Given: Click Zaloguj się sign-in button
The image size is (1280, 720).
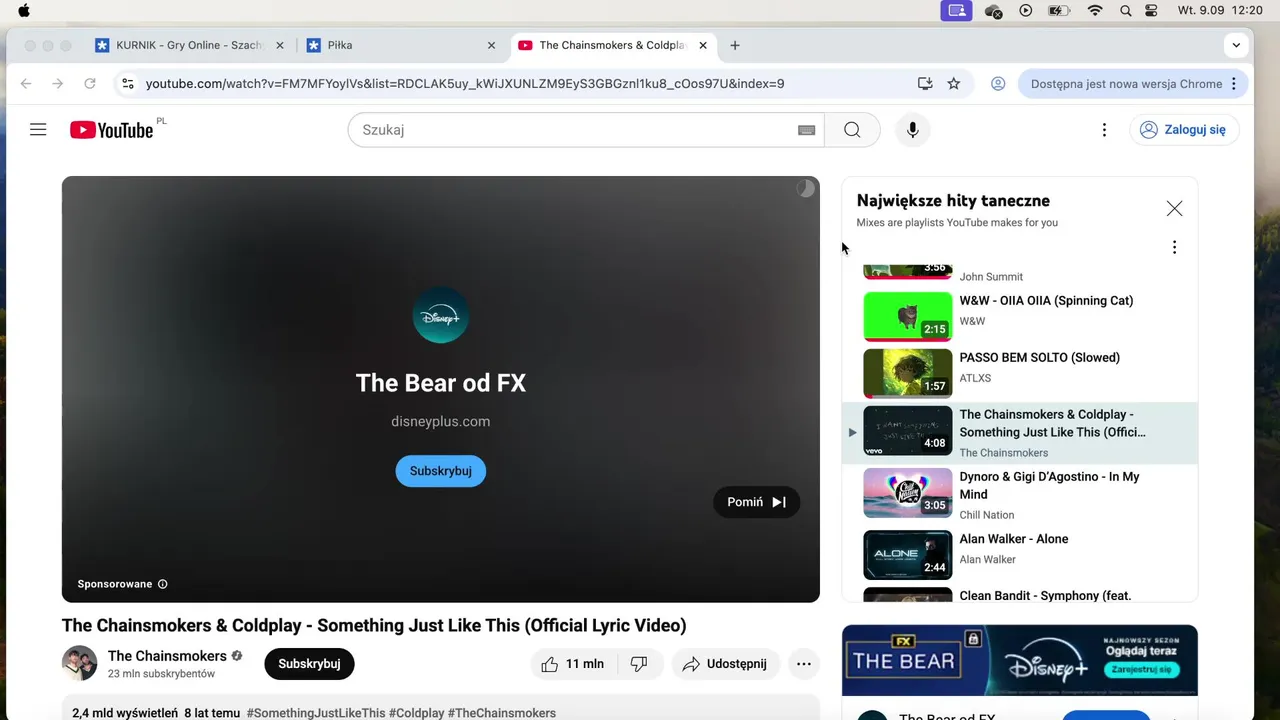Looking at the screenshot, I should point(1184,130).
